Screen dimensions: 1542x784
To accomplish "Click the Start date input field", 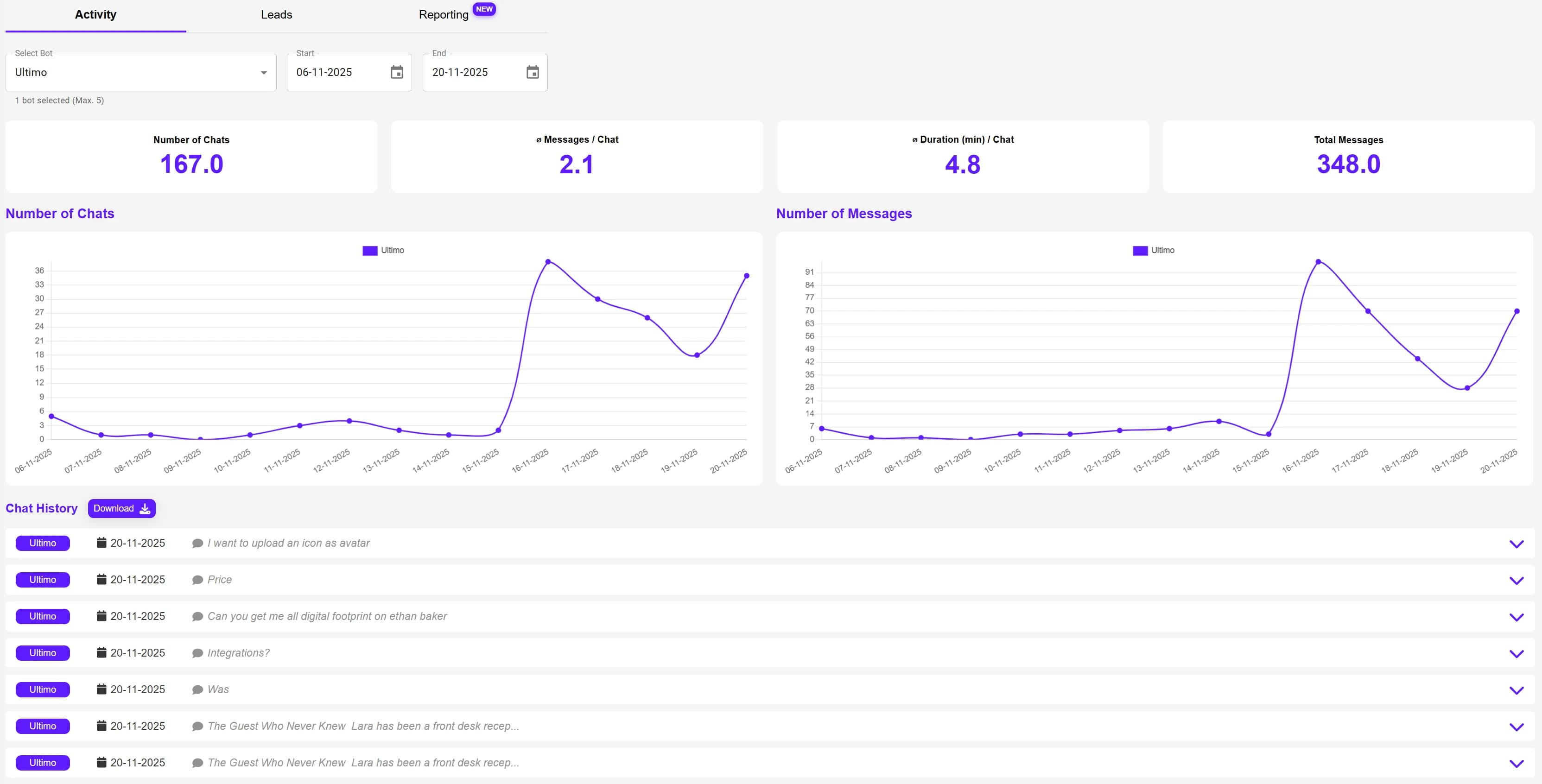I will click(x=335, y=72).
